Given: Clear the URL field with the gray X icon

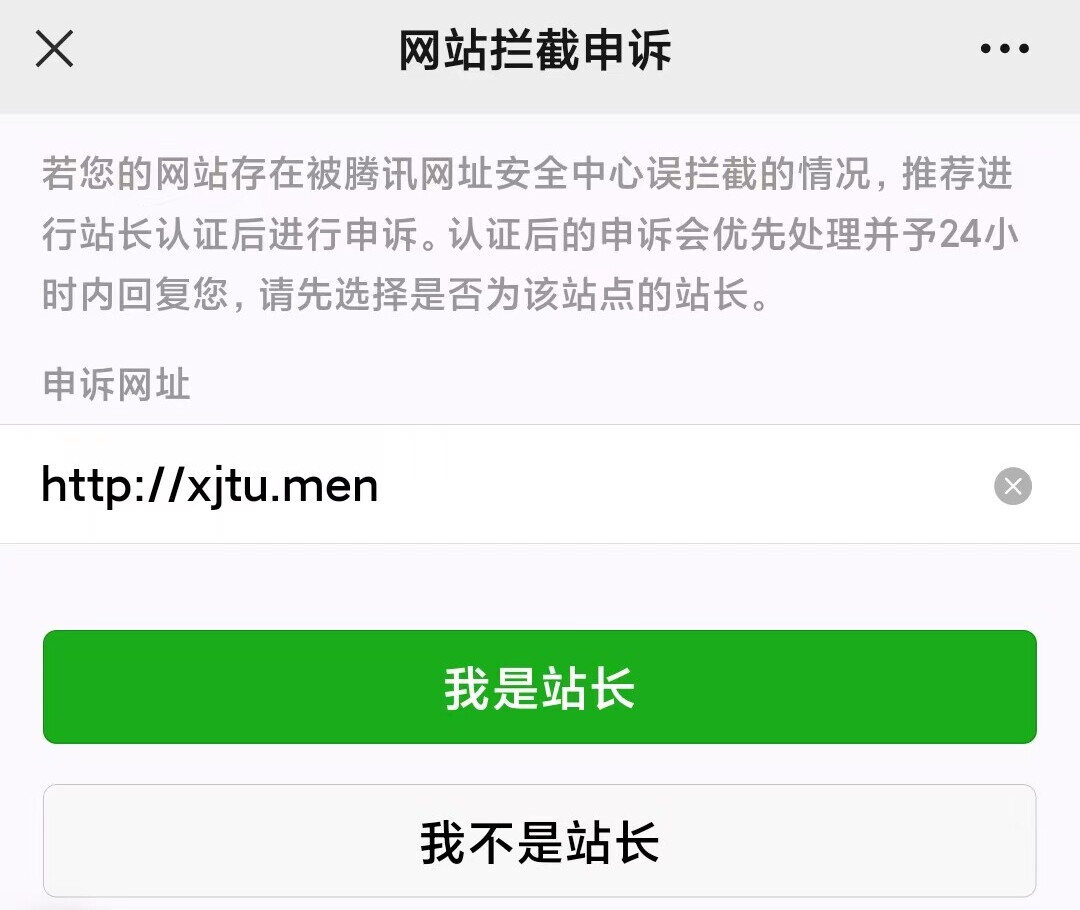Looking at the screenshot, I should 1012,486.
